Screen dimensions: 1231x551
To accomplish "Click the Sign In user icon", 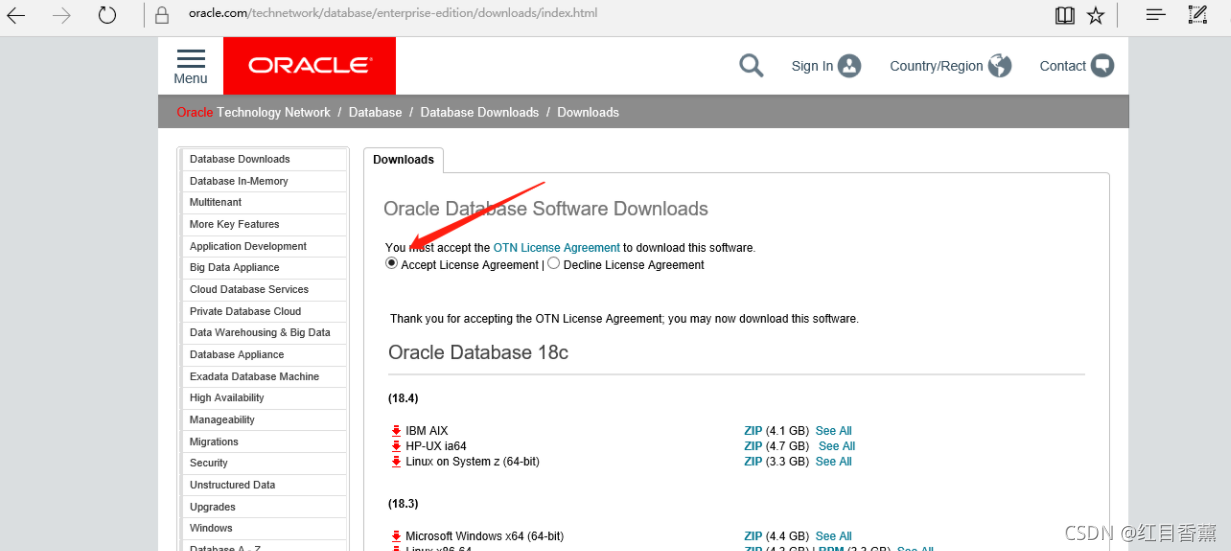I will [x=849, y=66].
